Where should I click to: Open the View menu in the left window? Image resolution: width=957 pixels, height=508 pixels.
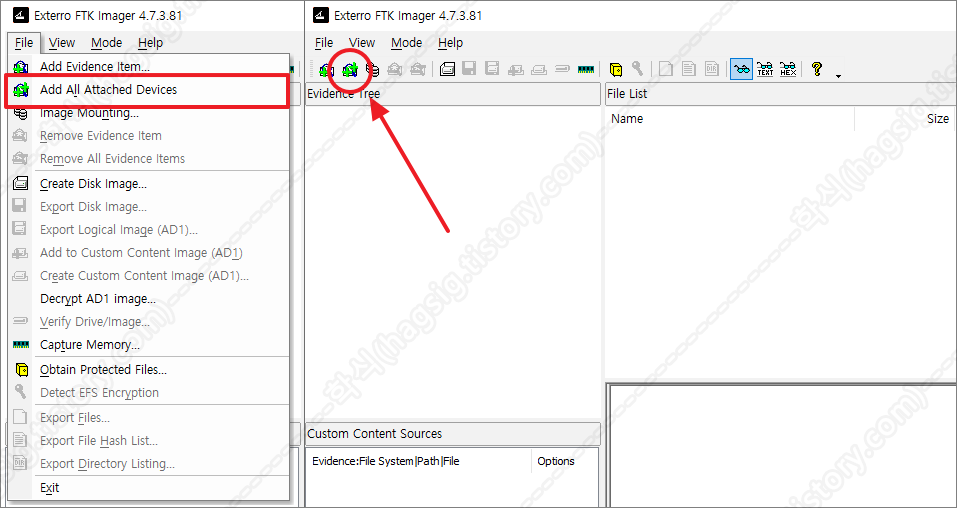[x=62, y=43]
